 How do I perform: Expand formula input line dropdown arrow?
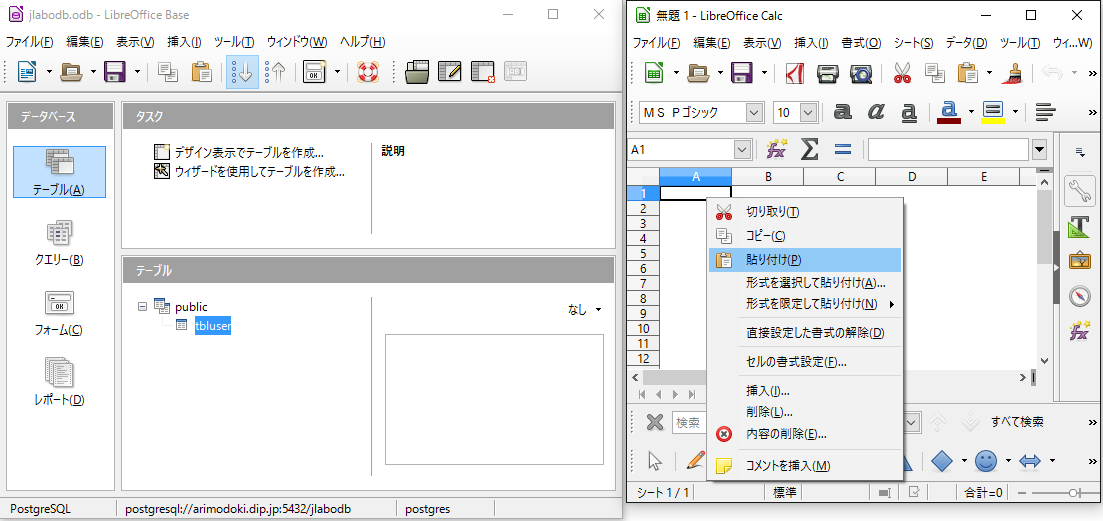click(x=1040, y=149)
